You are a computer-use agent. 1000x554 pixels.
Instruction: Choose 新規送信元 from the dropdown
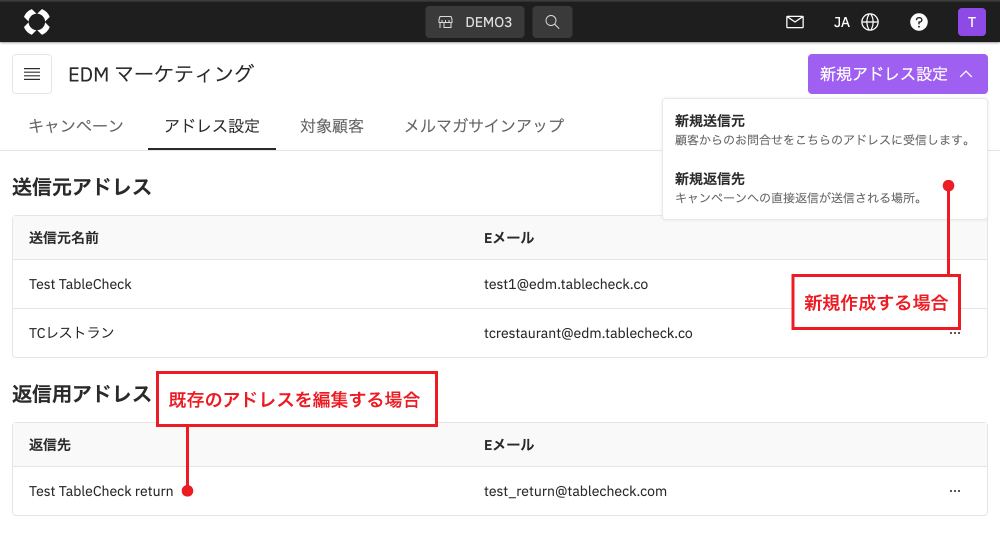[x=825, y=129]
